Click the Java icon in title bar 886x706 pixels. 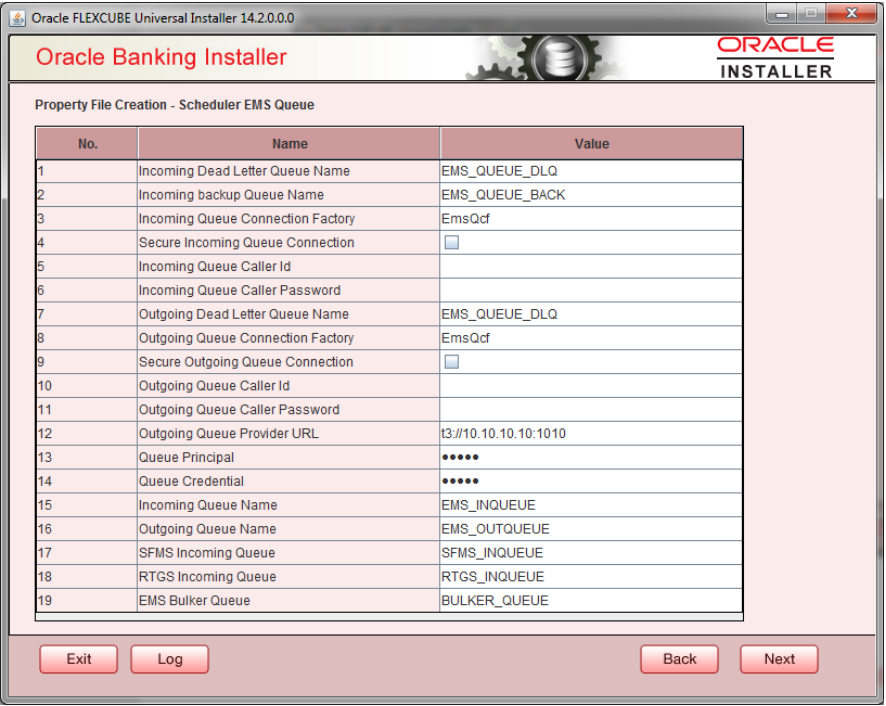coord(18,18)
